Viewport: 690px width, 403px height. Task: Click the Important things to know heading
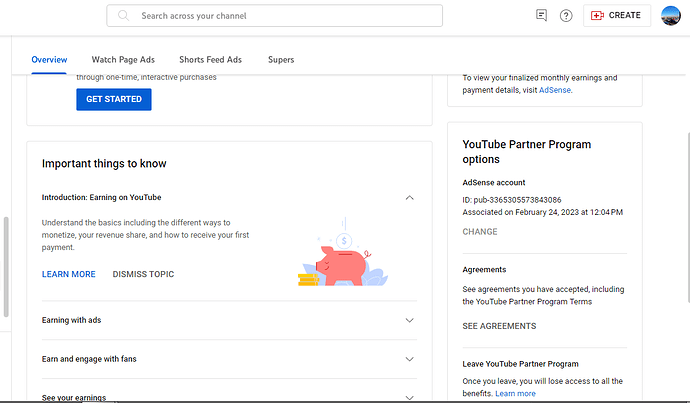click(x=104, y=164)
